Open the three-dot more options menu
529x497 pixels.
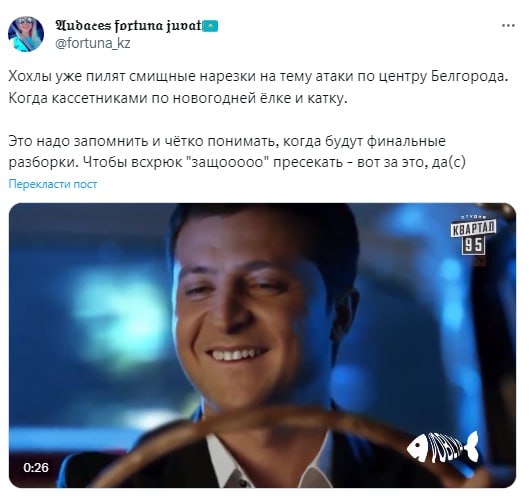click(x=508, y=26)
